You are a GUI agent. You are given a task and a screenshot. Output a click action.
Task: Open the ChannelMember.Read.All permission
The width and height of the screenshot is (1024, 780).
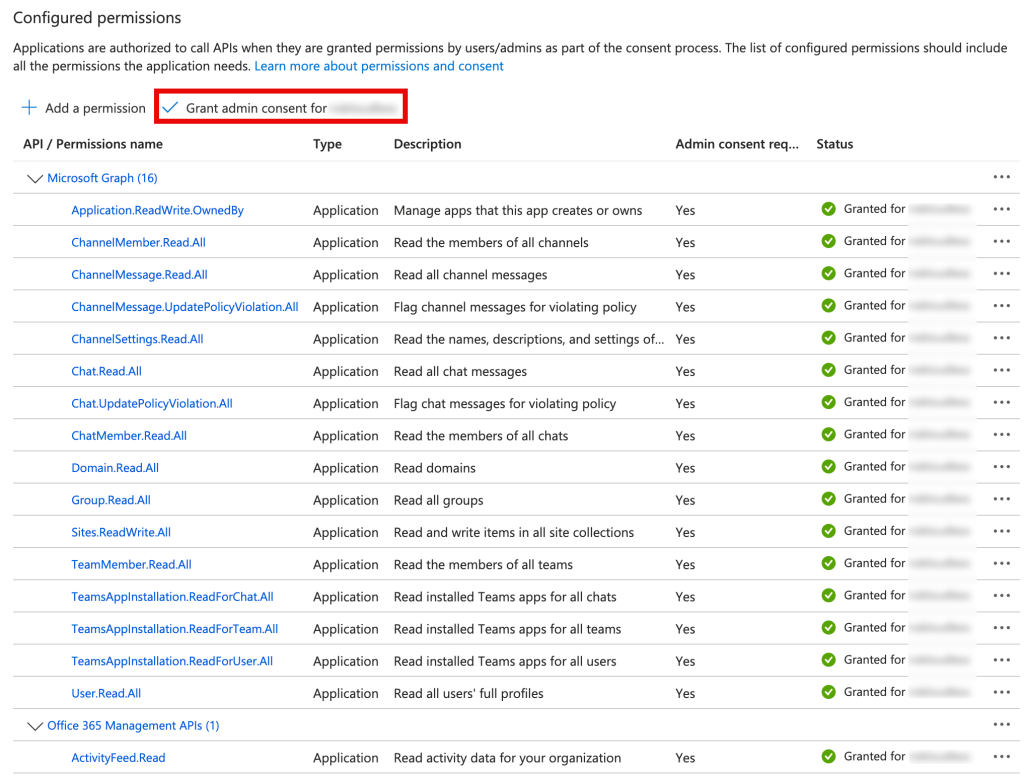[138, 242]
